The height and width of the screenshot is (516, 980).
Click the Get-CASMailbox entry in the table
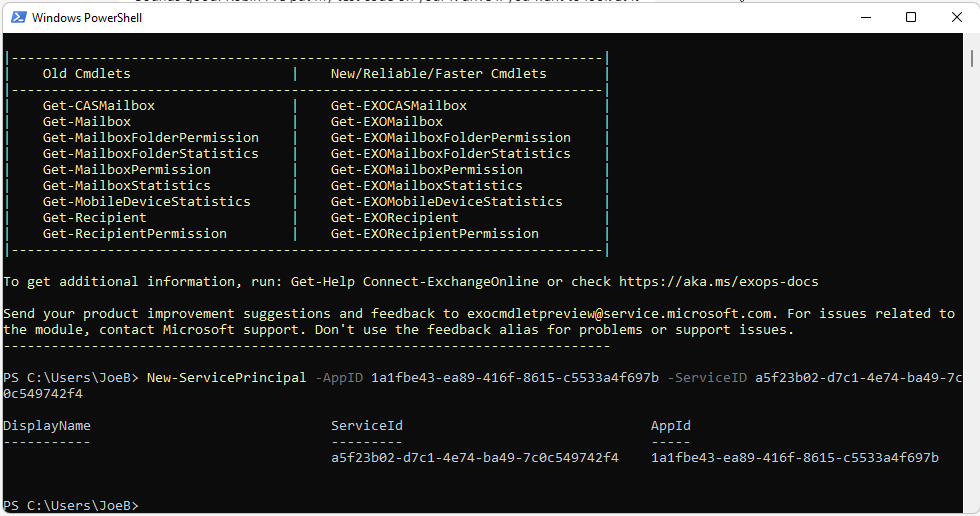[98, 106]
